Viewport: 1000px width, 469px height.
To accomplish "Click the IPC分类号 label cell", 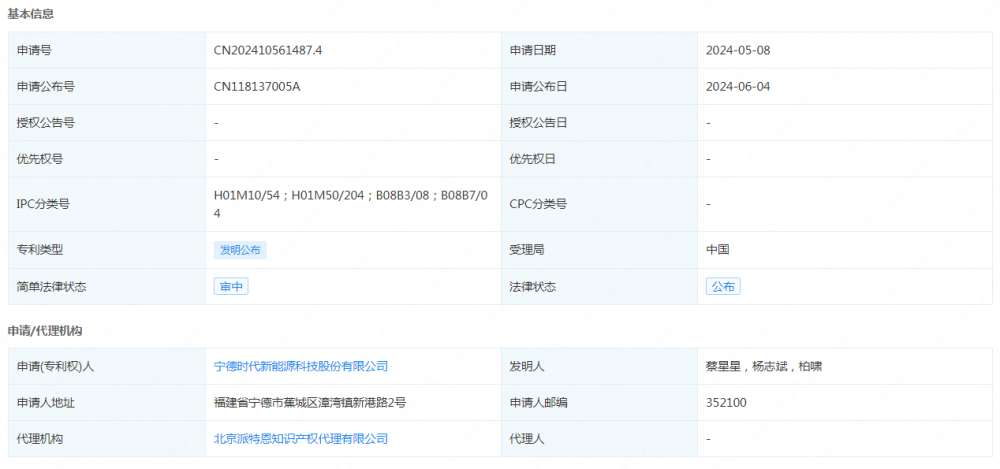I will pyautogui.click(x=107, y=204).
